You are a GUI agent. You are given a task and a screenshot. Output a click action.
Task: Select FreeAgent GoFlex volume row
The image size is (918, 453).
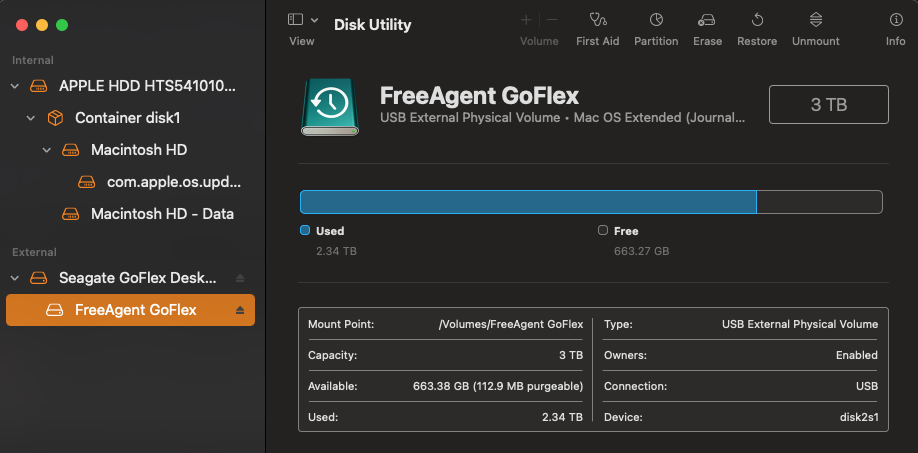point(131,310)
